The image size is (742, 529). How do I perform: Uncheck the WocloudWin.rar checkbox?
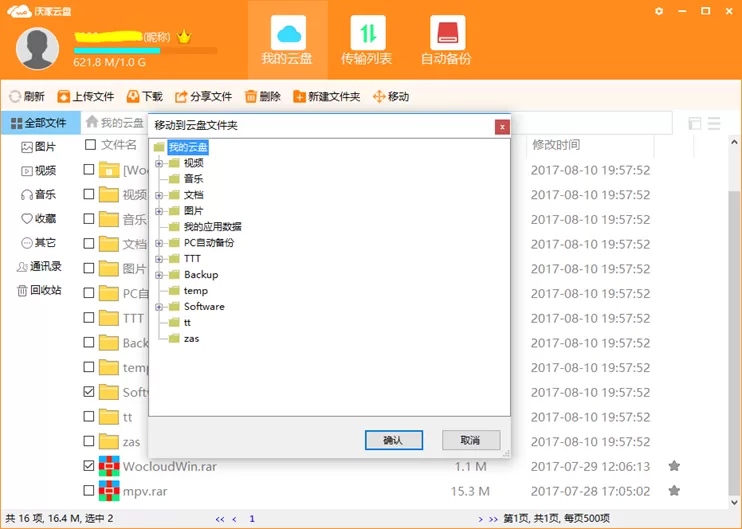click(88, 466)
